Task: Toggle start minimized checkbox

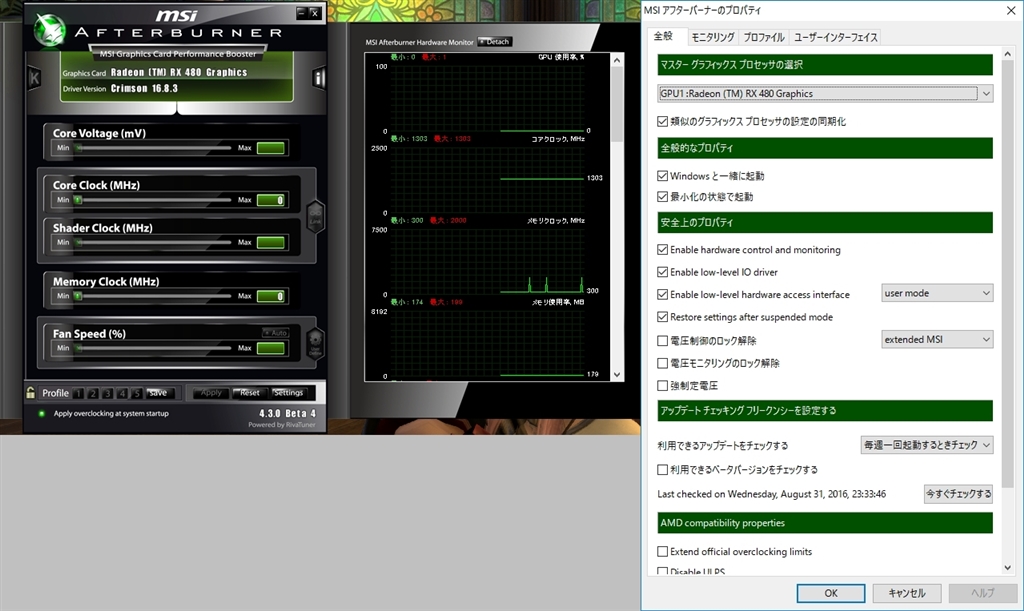Action: pyautogui.click(x=662, y=196)
